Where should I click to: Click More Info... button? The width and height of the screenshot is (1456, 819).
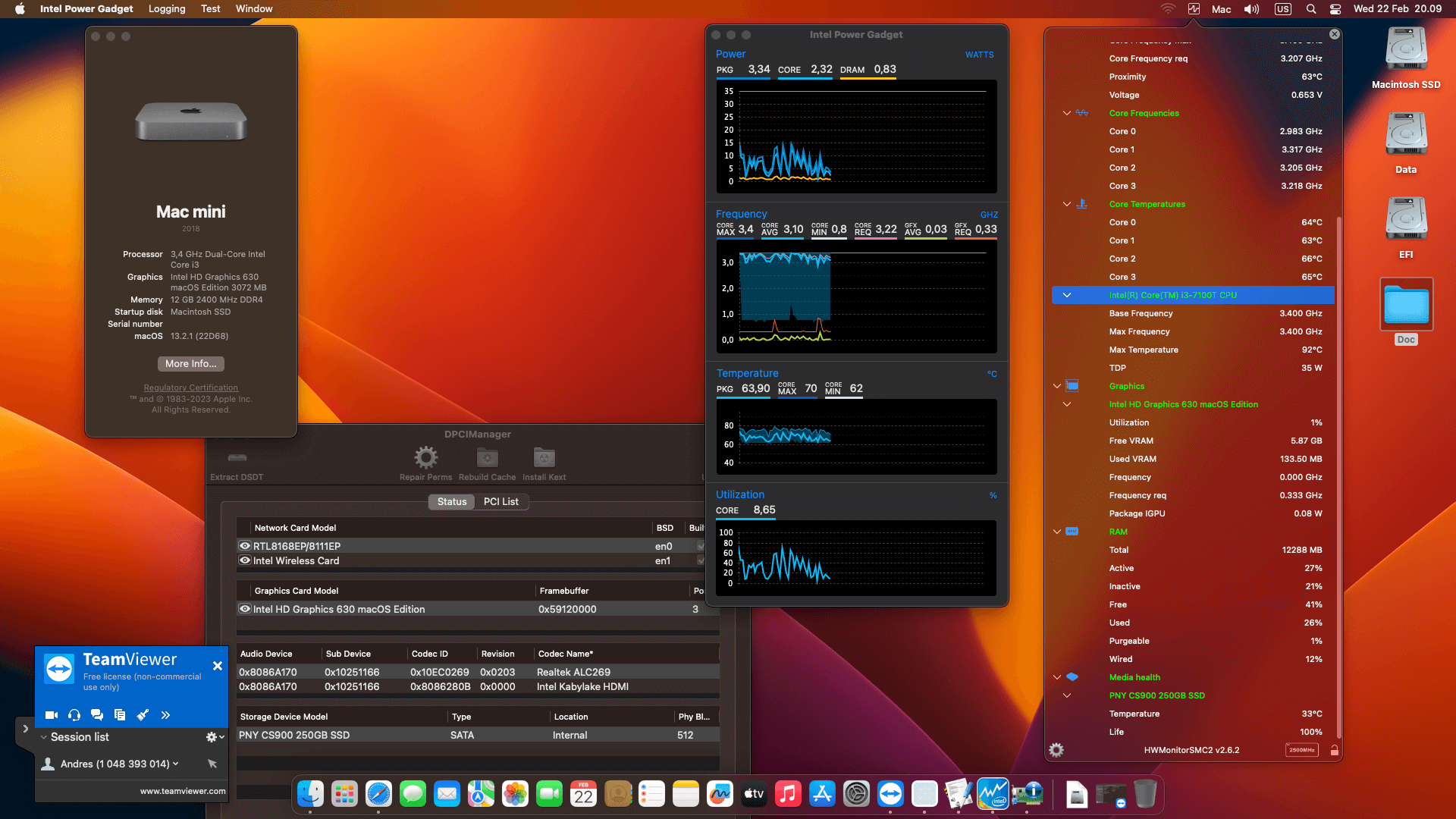tap(191, 364)
